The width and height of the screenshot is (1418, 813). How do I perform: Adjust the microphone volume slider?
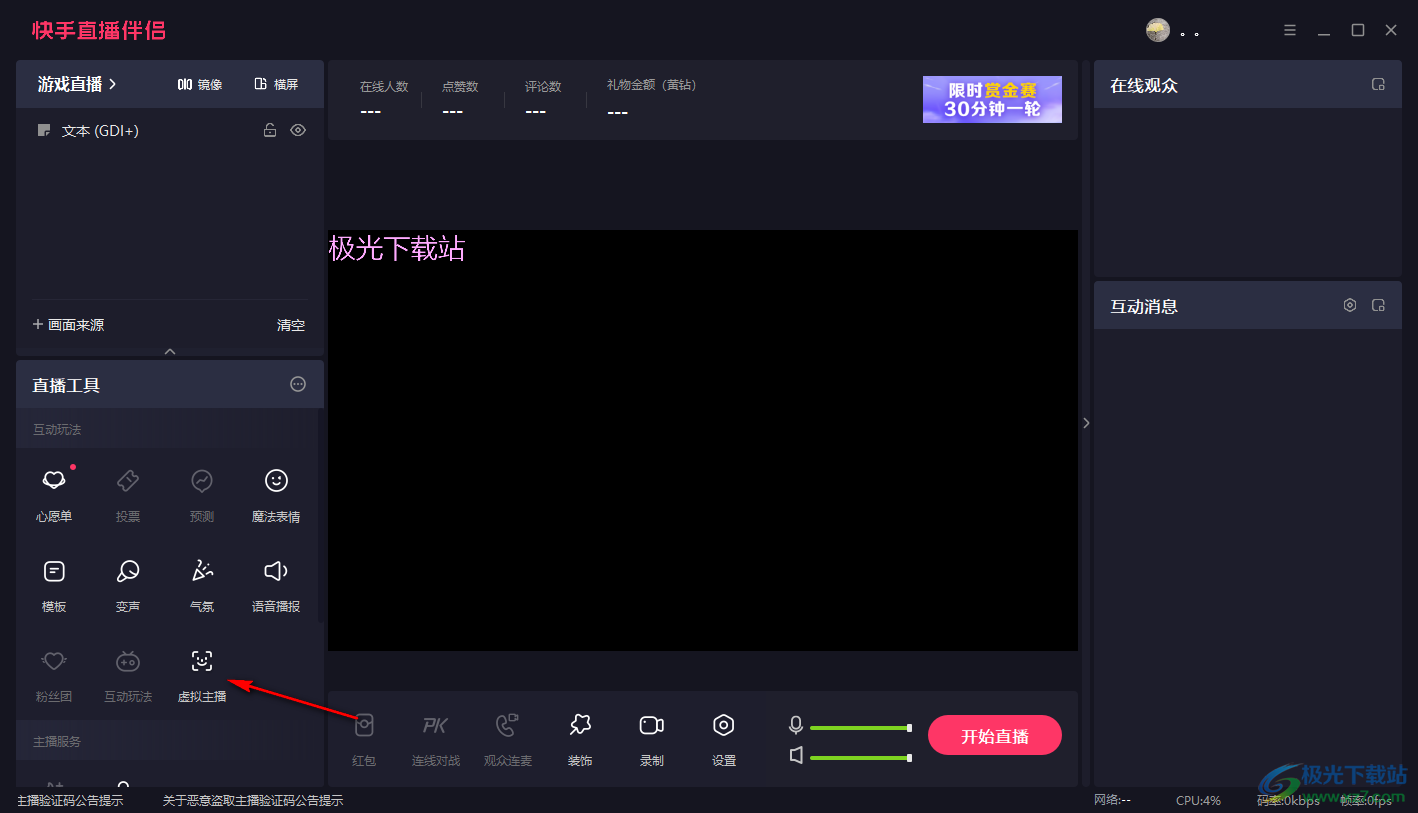[x=860, y=728]
